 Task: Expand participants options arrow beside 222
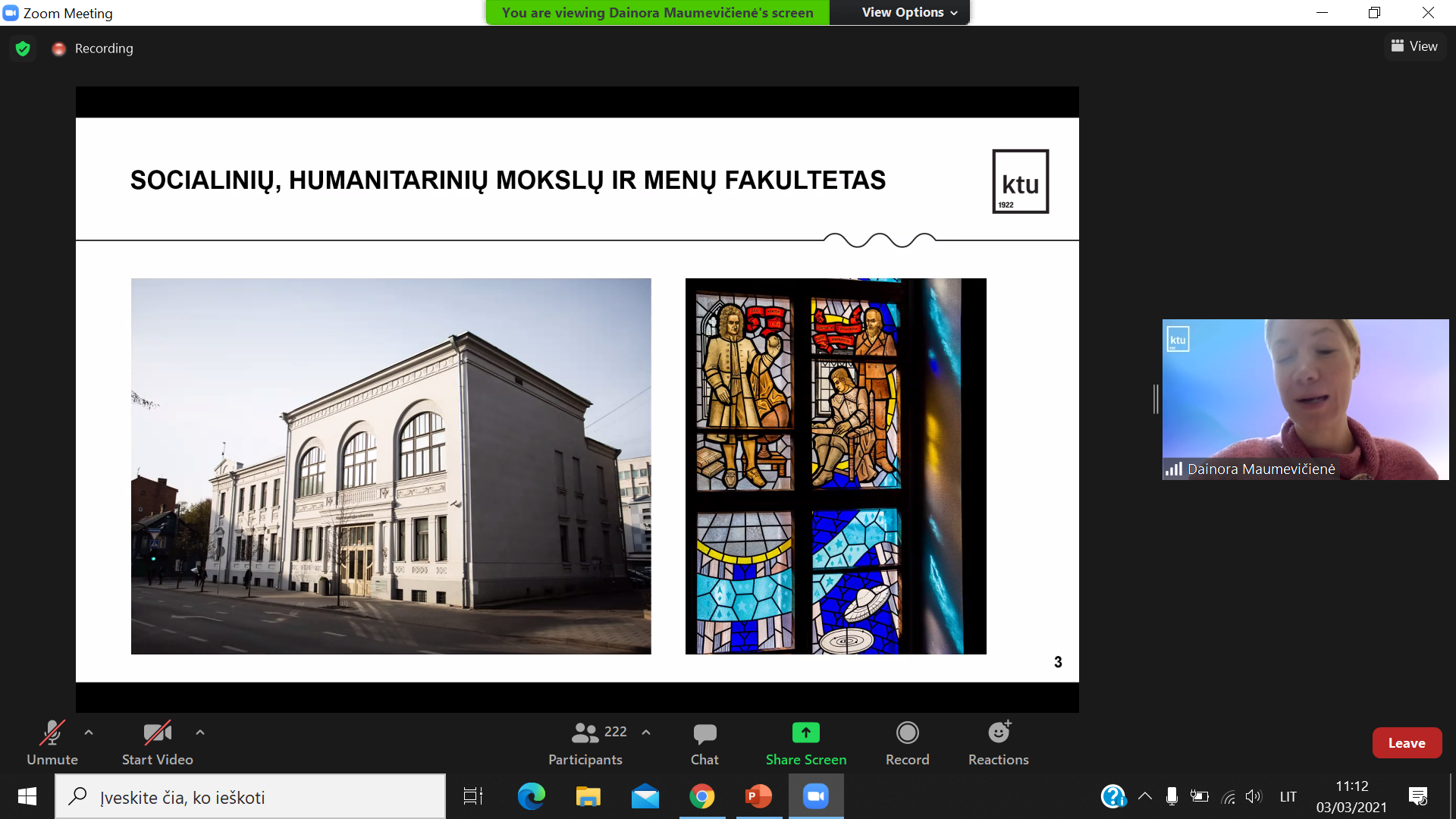click(646, 733)
